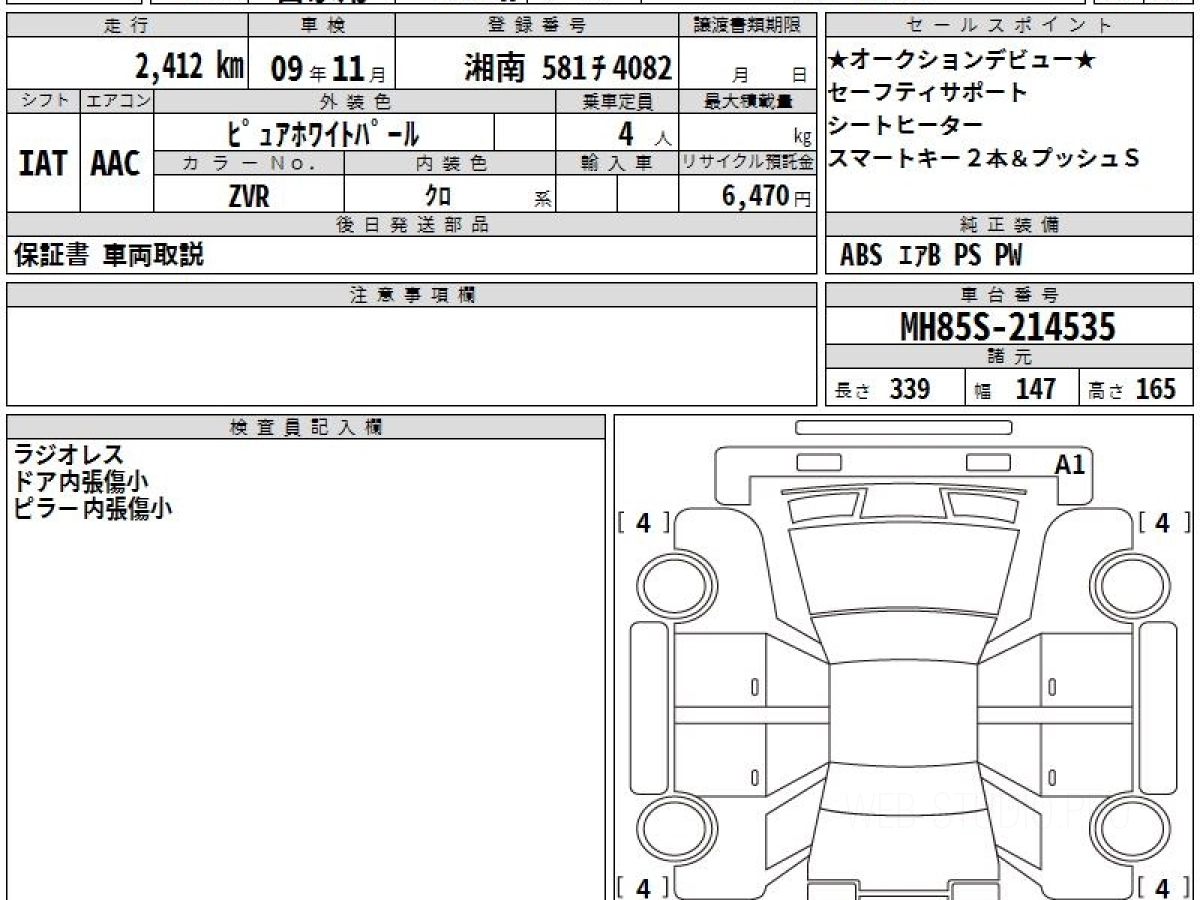Click the 車検 header cell

click(x=322, y=26)
